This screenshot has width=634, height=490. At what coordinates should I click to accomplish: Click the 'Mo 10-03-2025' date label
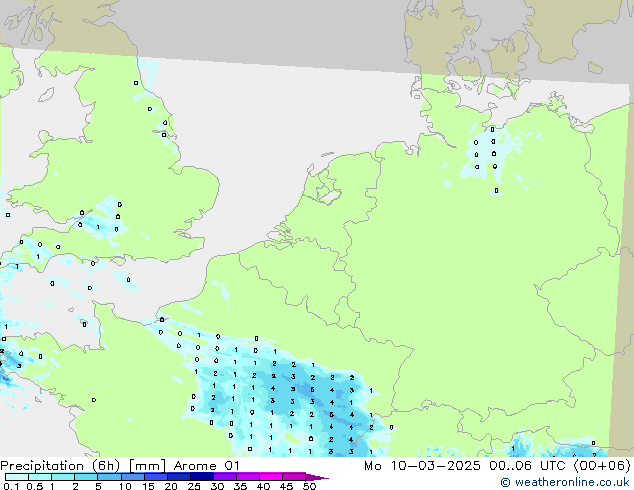pyautogui.click(x=422, y=466)
